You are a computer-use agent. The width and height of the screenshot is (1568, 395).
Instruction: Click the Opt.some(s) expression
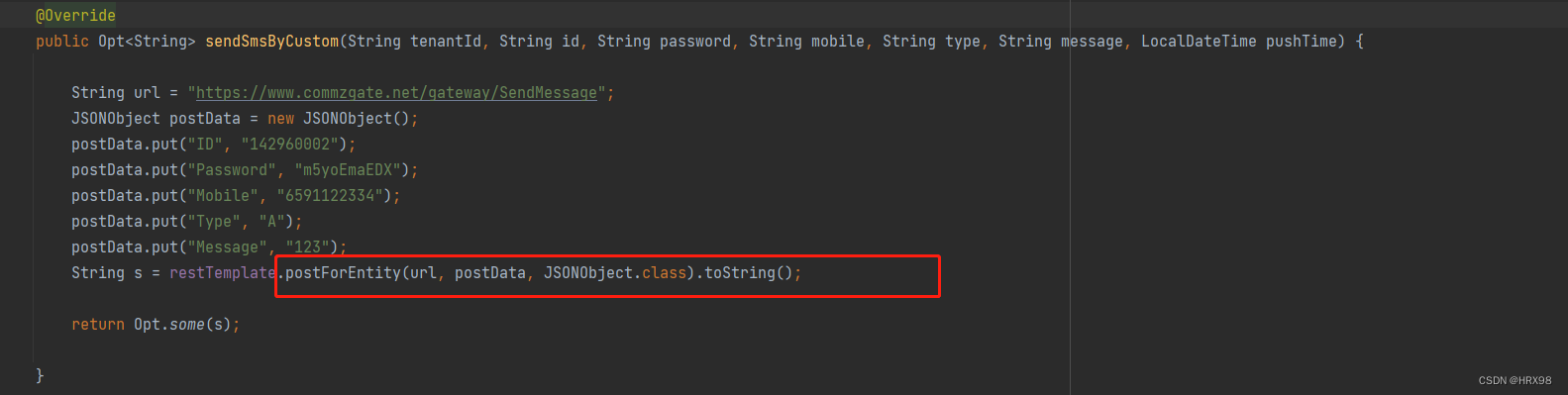coord(182,325)
